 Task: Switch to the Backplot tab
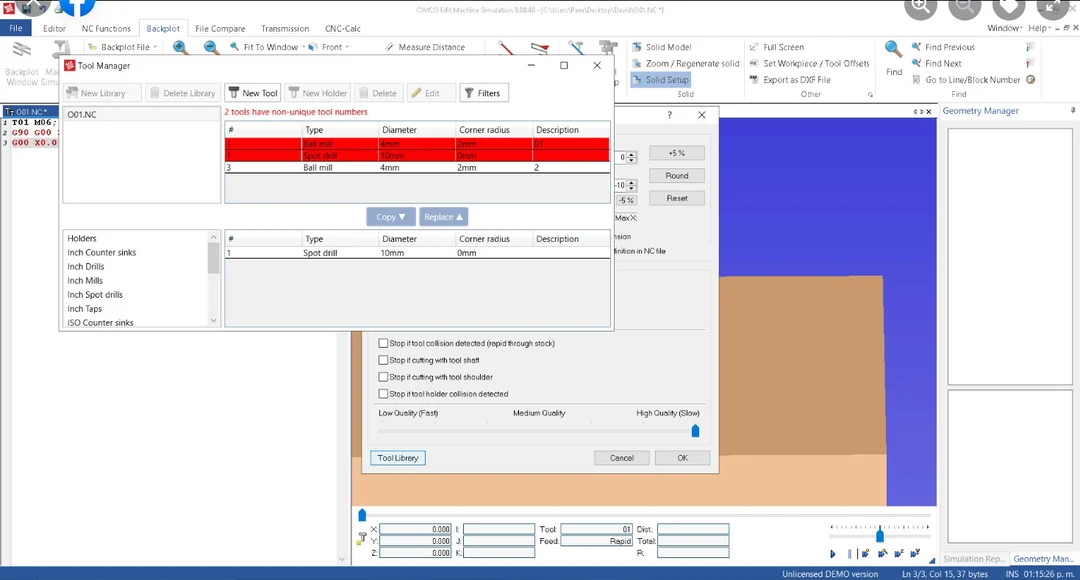162,27
